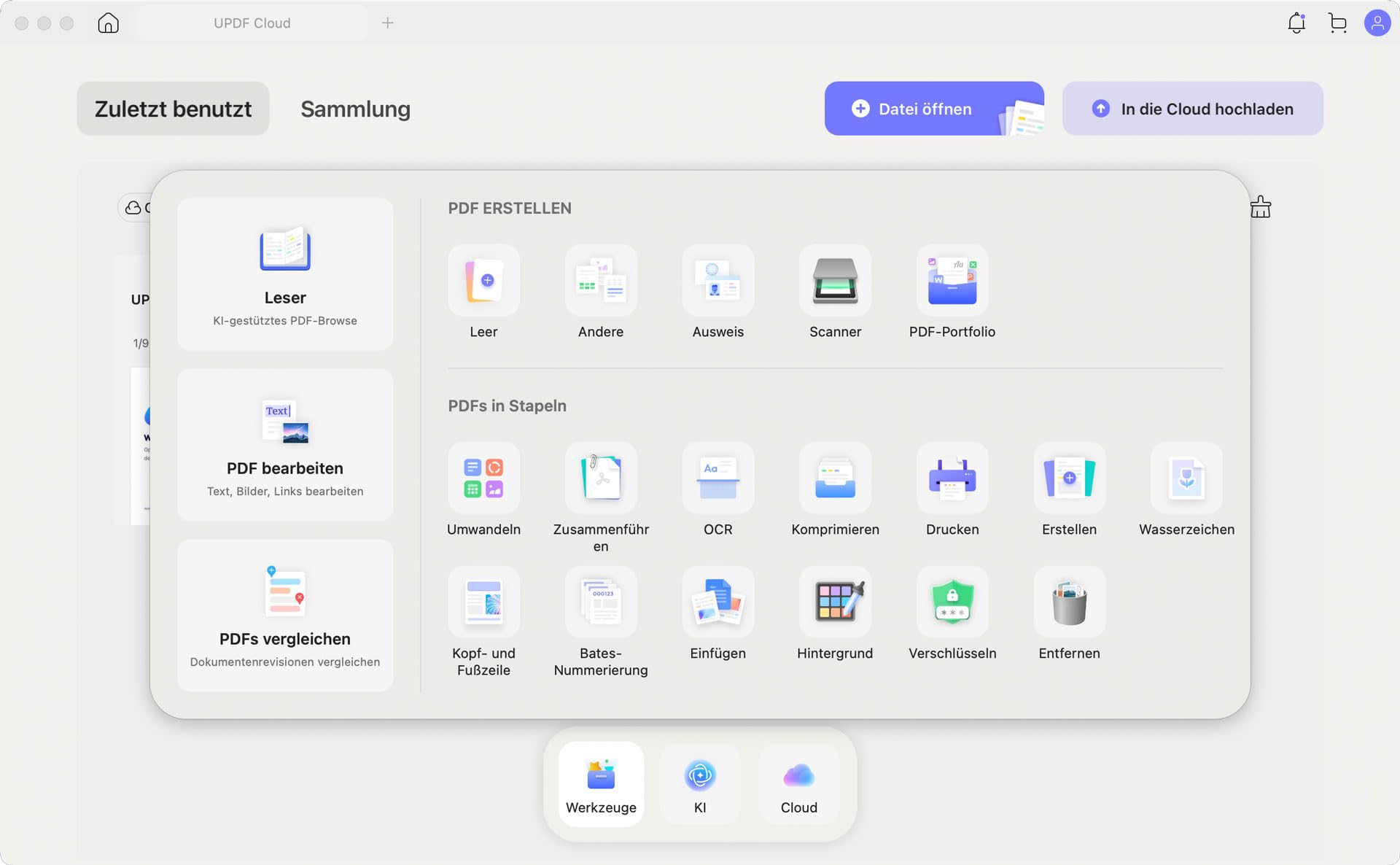Open the Leser card
This screenshot has width=1400, height=865.
[x=285, y=274]
